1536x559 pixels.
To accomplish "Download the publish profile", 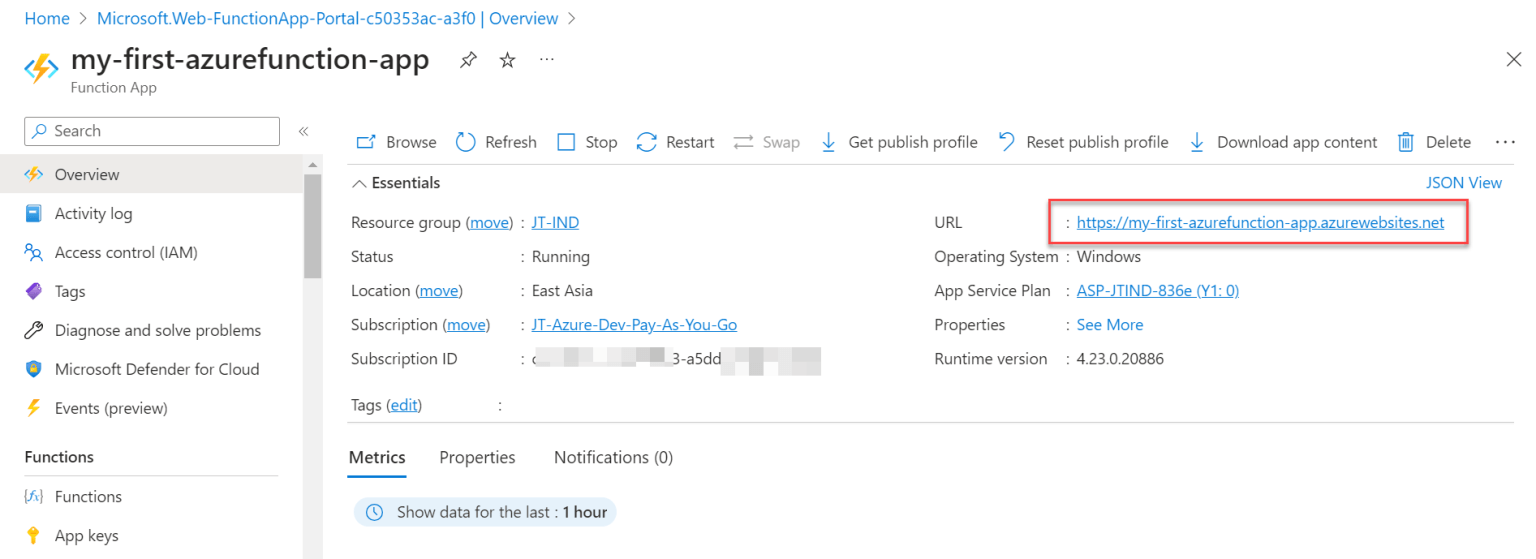I will click(x=898, y=142).
